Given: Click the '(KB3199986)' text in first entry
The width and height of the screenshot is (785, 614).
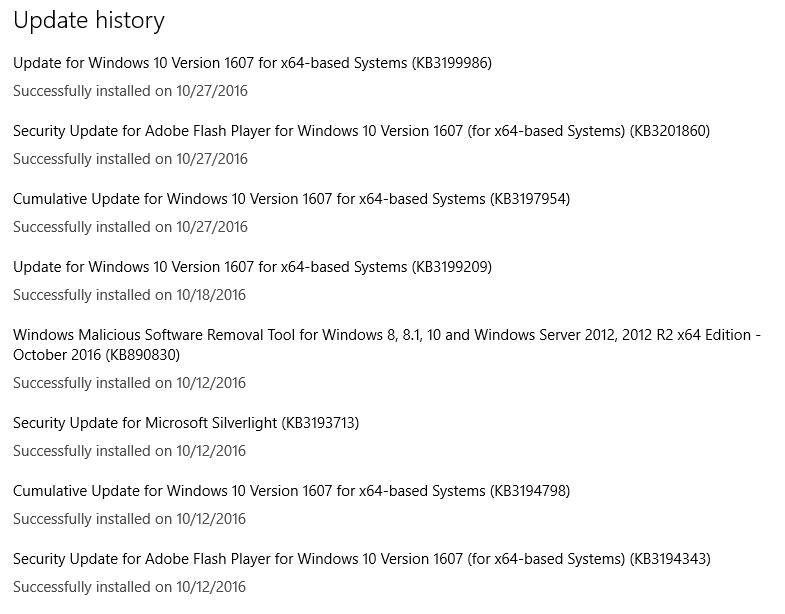Looking at the screenshot, I should point(451,63).
